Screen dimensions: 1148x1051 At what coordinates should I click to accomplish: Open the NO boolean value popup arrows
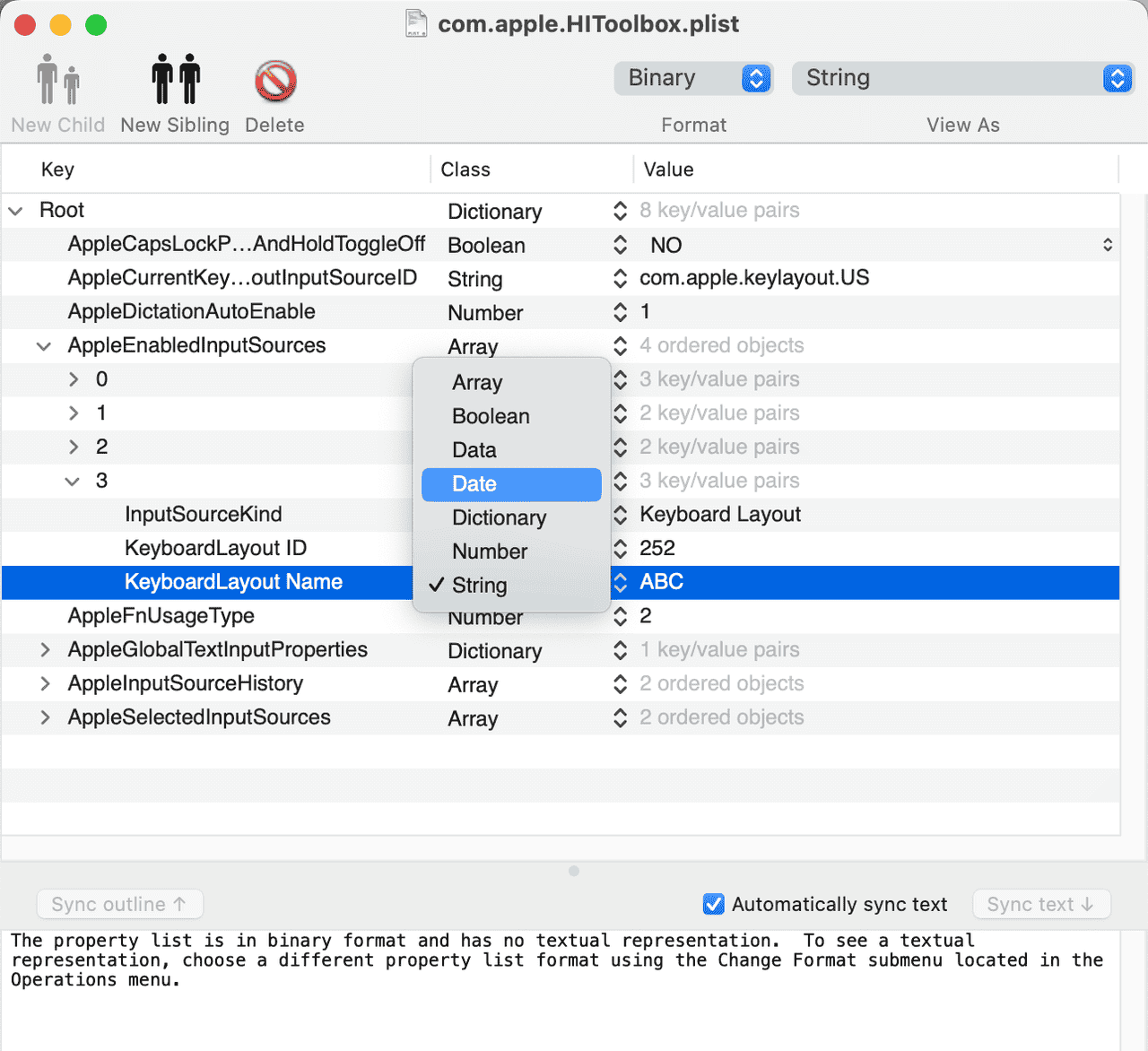pos(1108,245)
